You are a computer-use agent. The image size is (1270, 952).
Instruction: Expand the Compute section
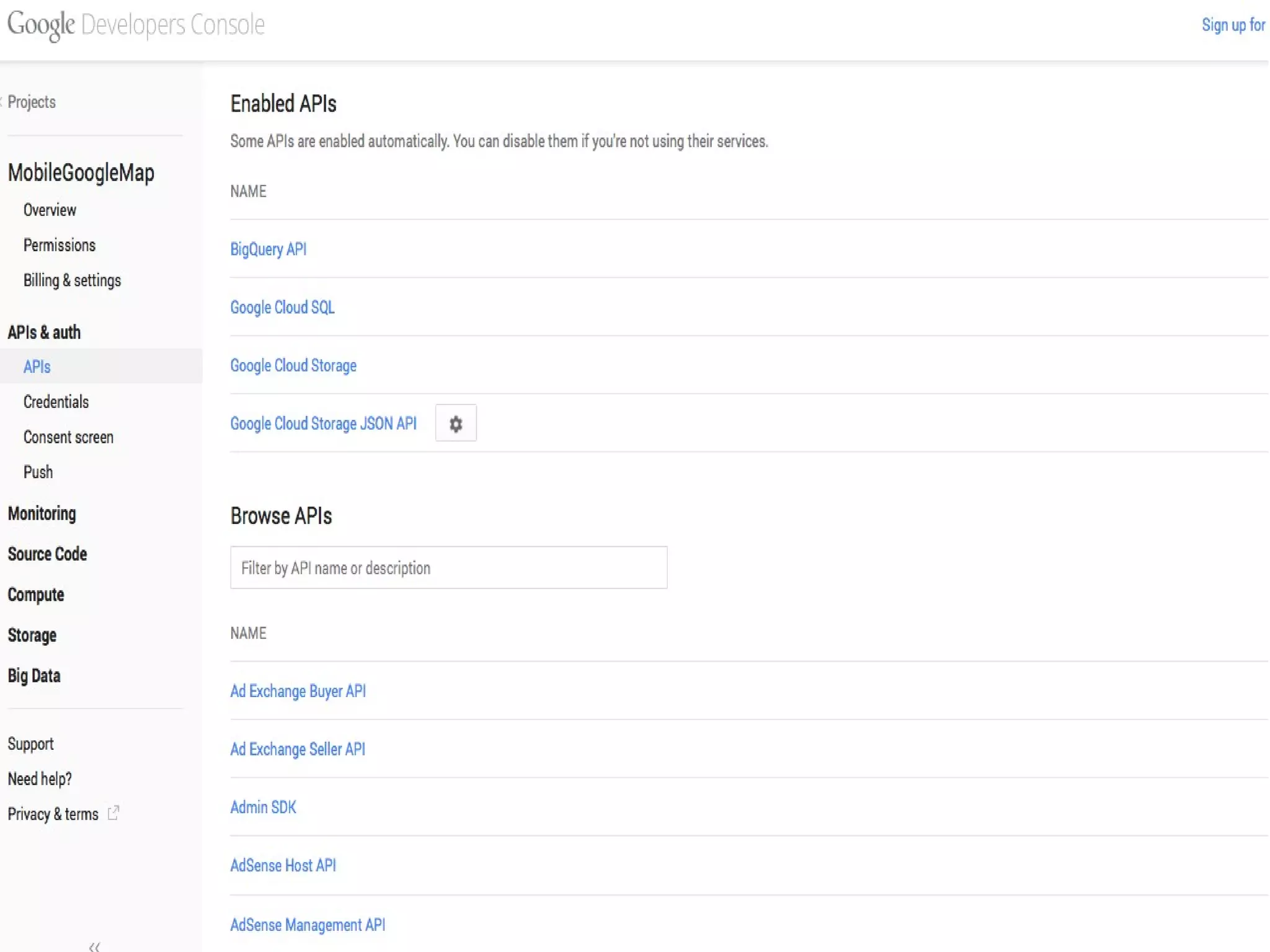35,595
